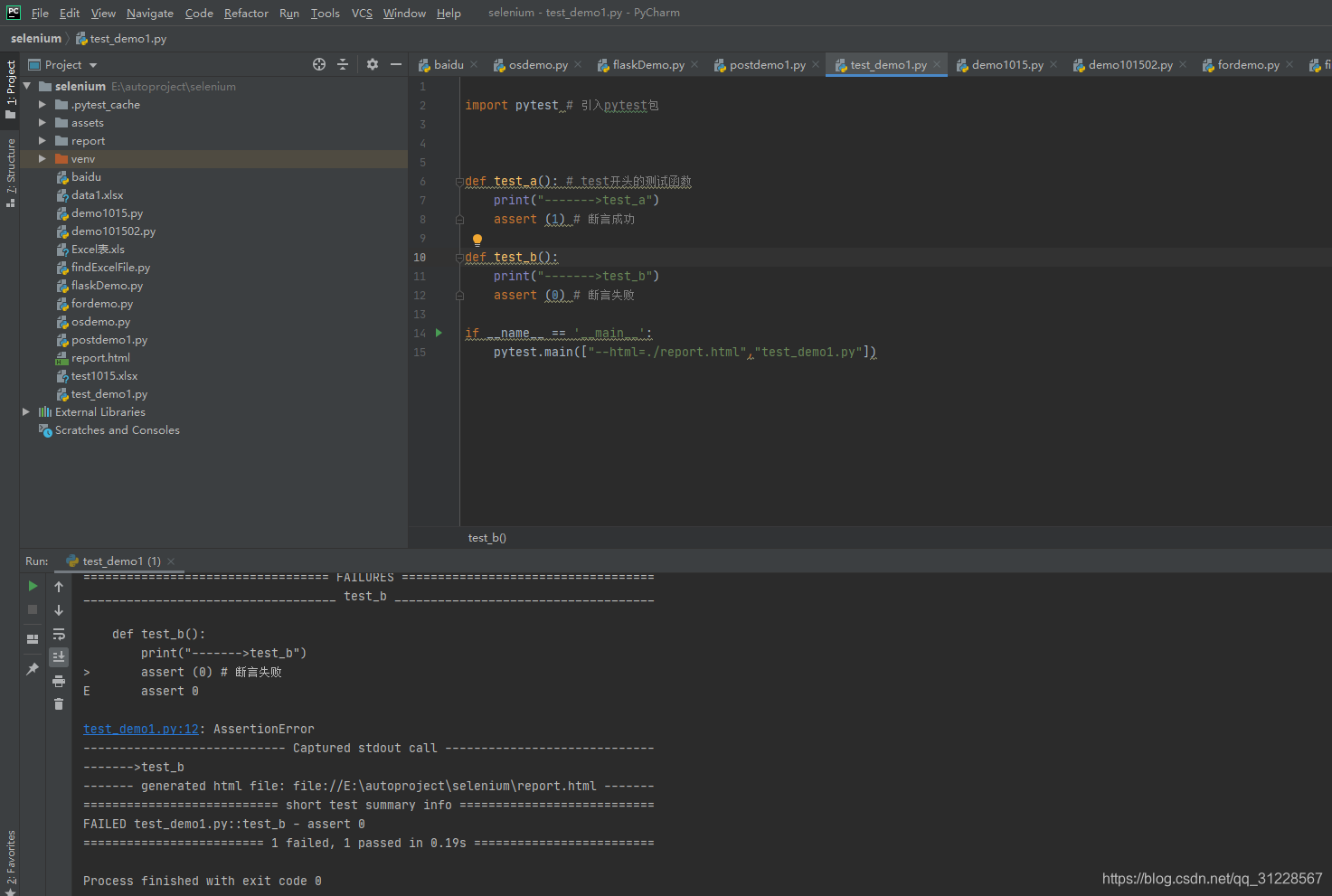The image size is (1332, 896).
Task: Open Project panel options via gear icon
Action: click(x=372, y=64)
